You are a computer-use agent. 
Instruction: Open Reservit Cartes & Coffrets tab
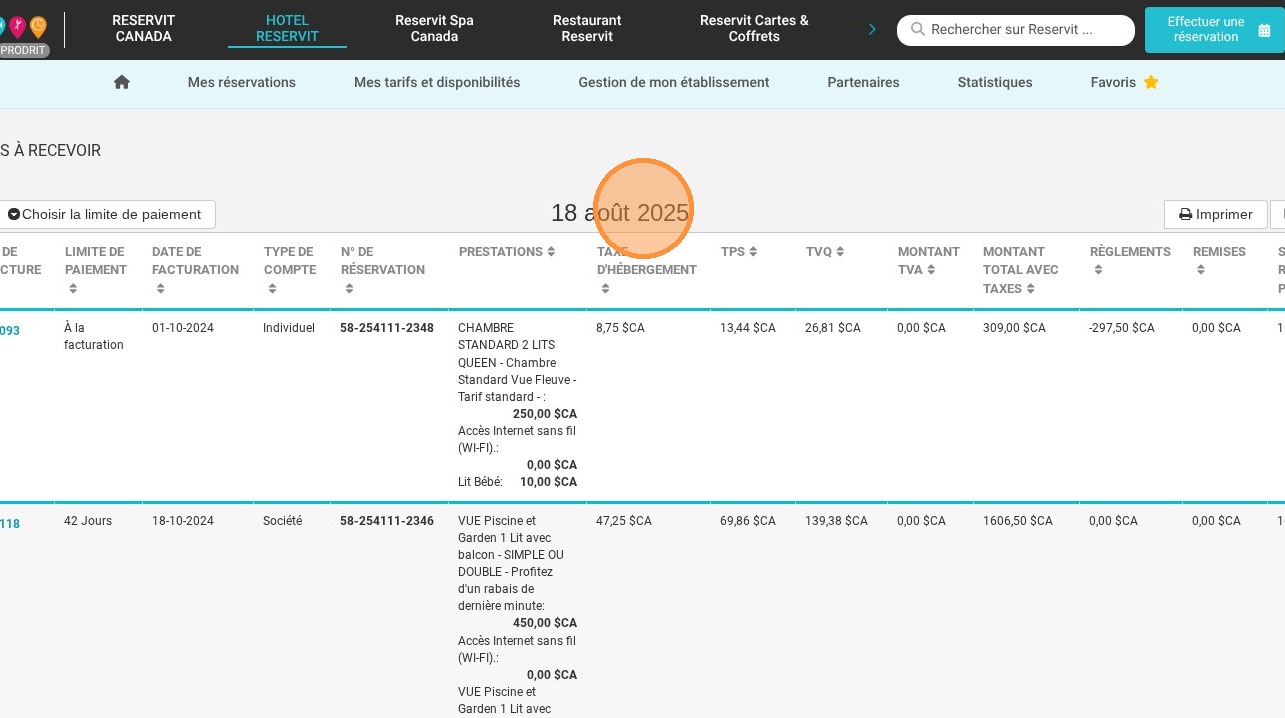pos(754,28)
